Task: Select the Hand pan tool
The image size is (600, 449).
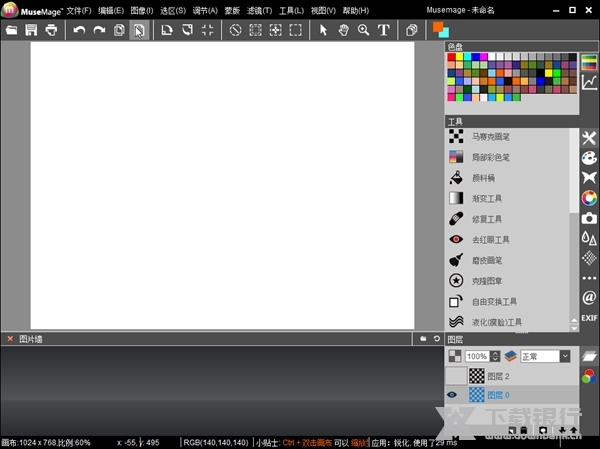Action: tap(343, 30)
